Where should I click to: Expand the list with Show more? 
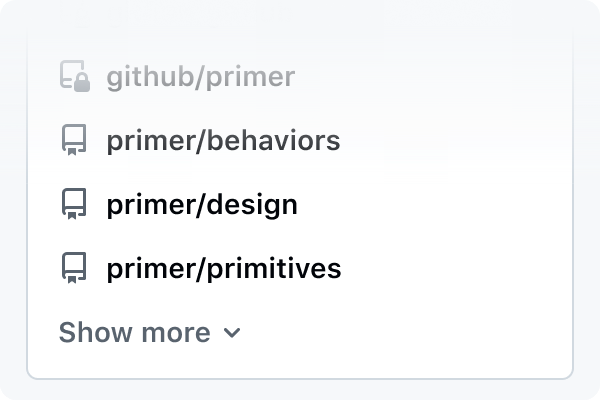pos(150,333)
